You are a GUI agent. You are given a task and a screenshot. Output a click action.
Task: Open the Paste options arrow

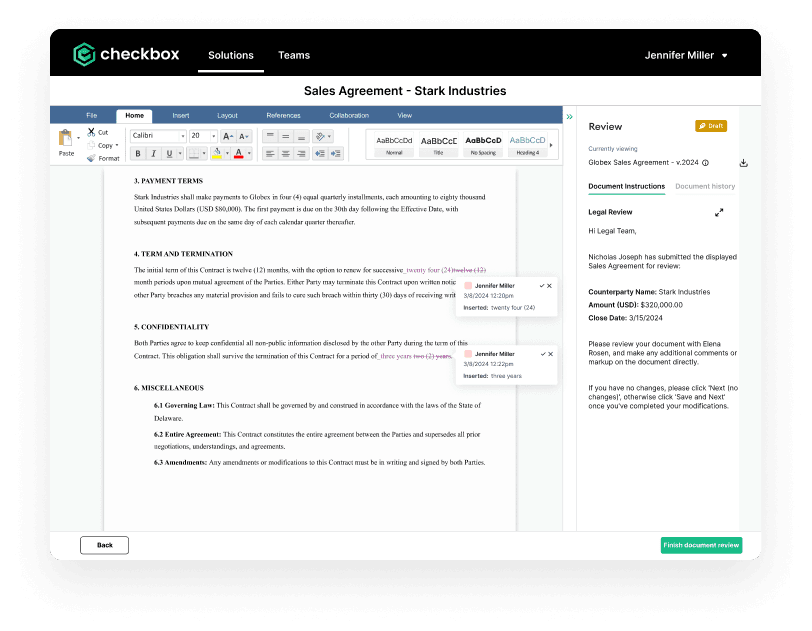(x=79, y=138)
